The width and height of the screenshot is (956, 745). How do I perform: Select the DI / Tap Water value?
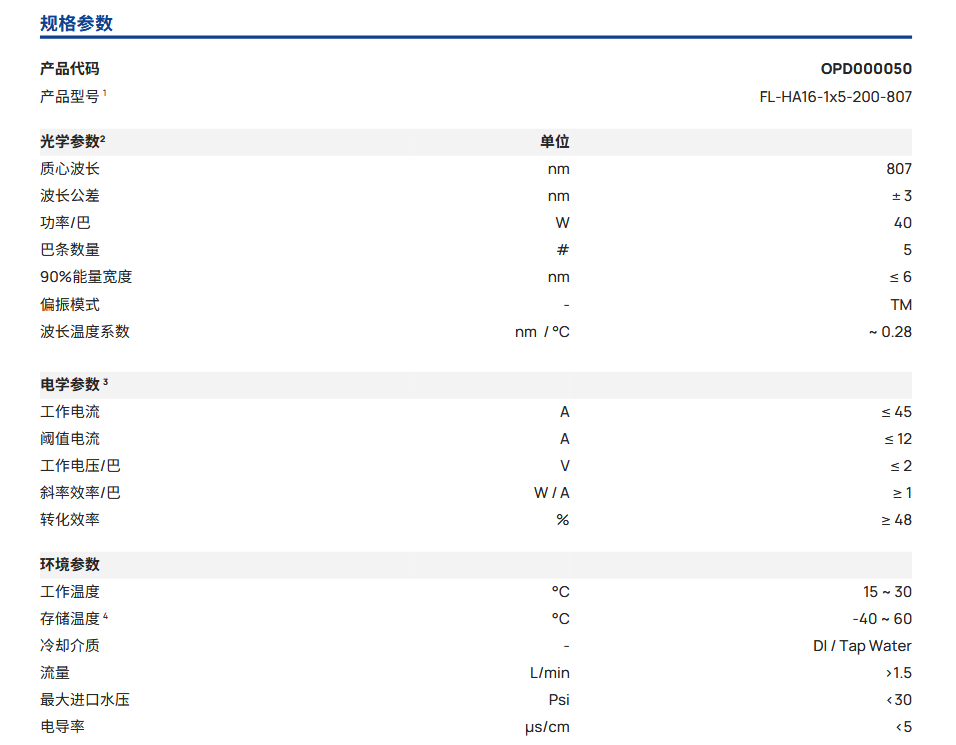[862, 646]
